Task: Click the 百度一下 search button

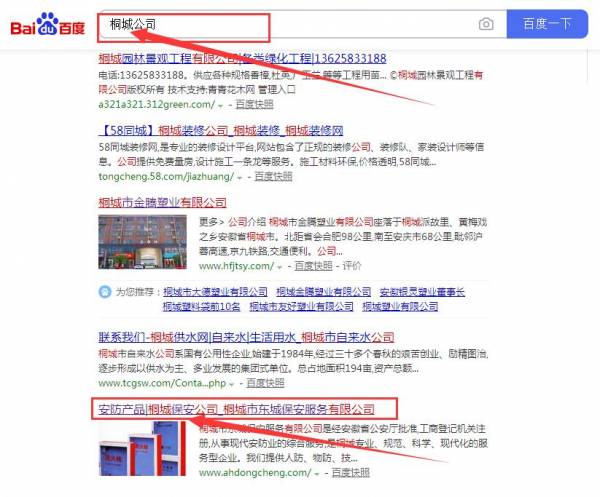Action: [547, 24]
